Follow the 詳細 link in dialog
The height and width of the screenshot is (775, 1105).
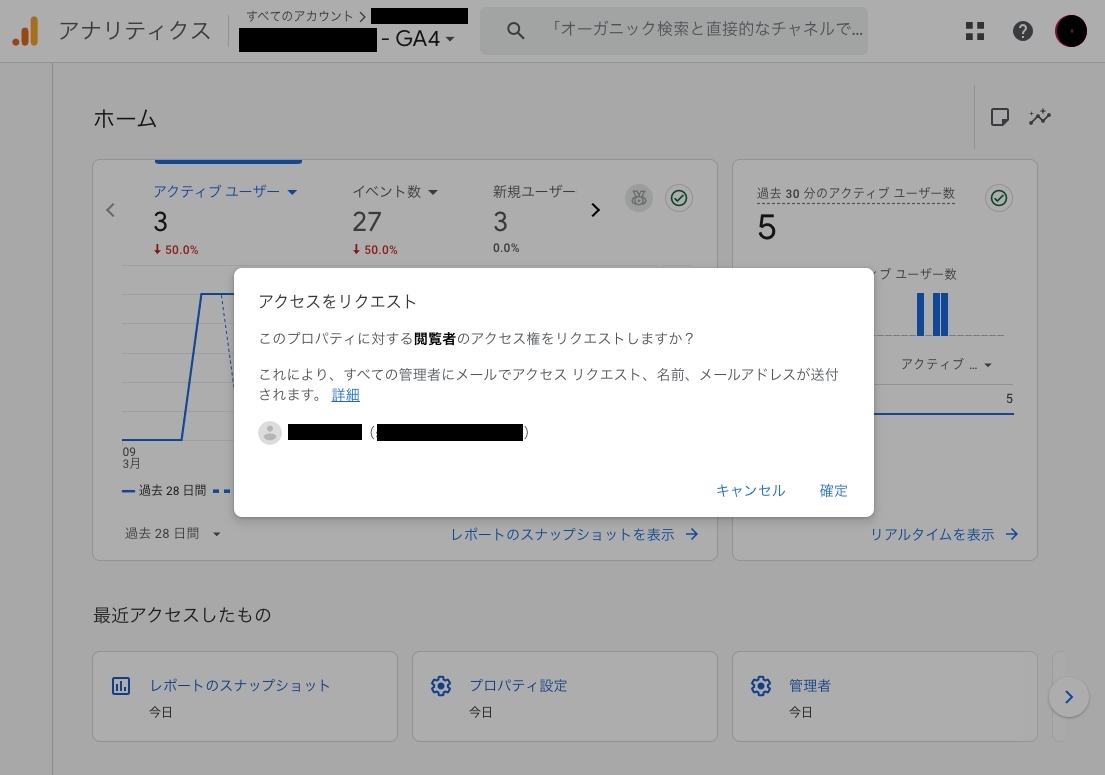[x=346, y=395]
